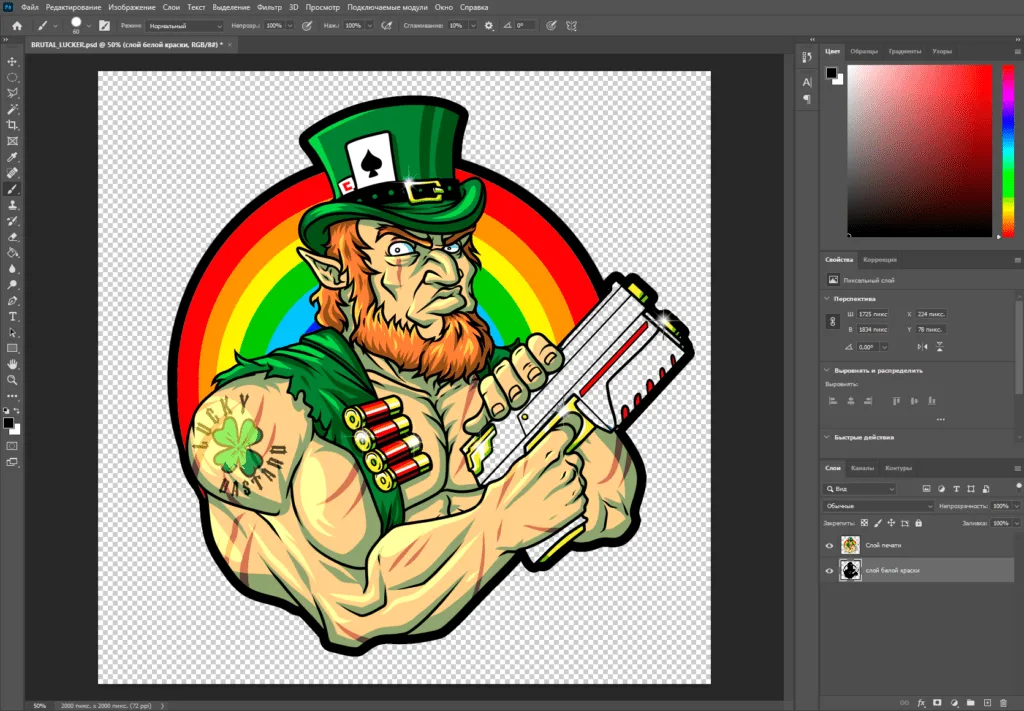Pick the Eyedropper tool

click(13, 157)
